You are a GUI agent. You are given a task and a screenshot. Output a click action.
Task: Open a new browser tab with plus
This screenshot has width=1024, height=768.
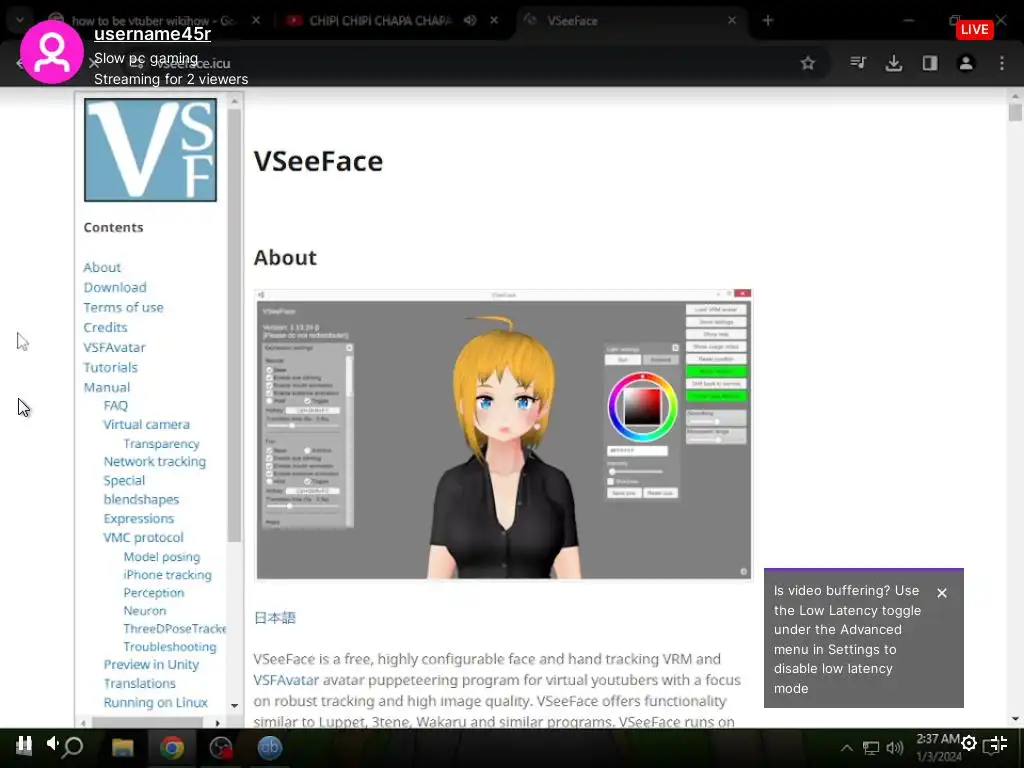(x=768, y=21)
